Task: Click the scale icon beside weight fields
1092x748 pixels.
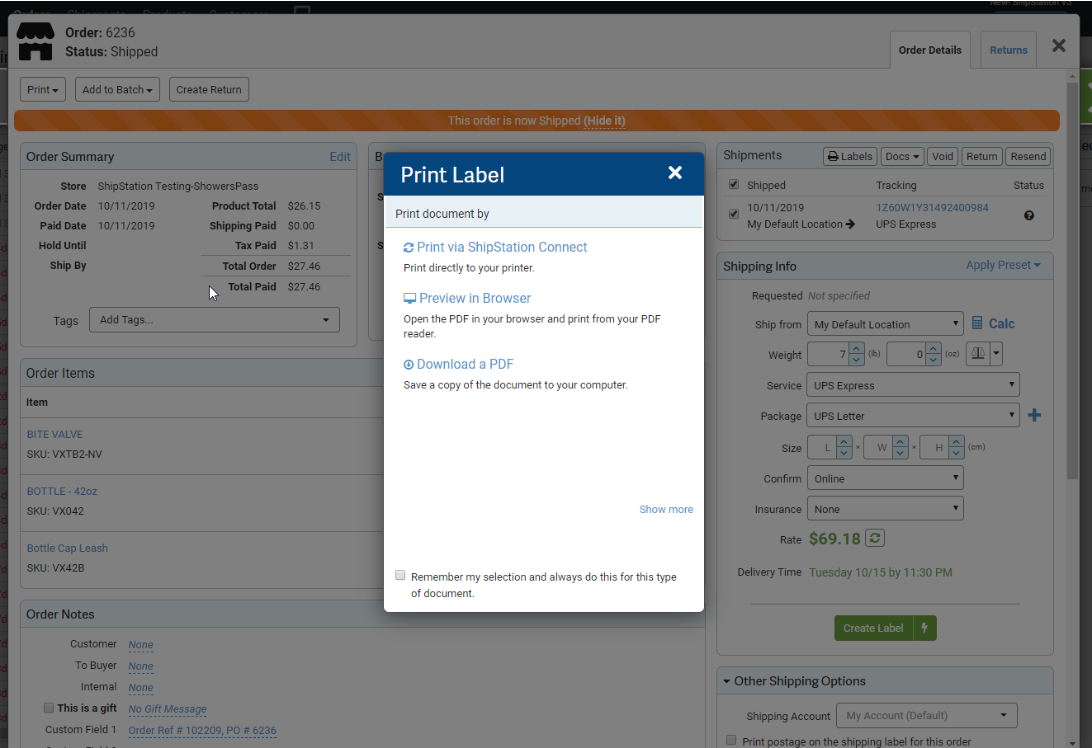Action: click(x=977, y=354)
